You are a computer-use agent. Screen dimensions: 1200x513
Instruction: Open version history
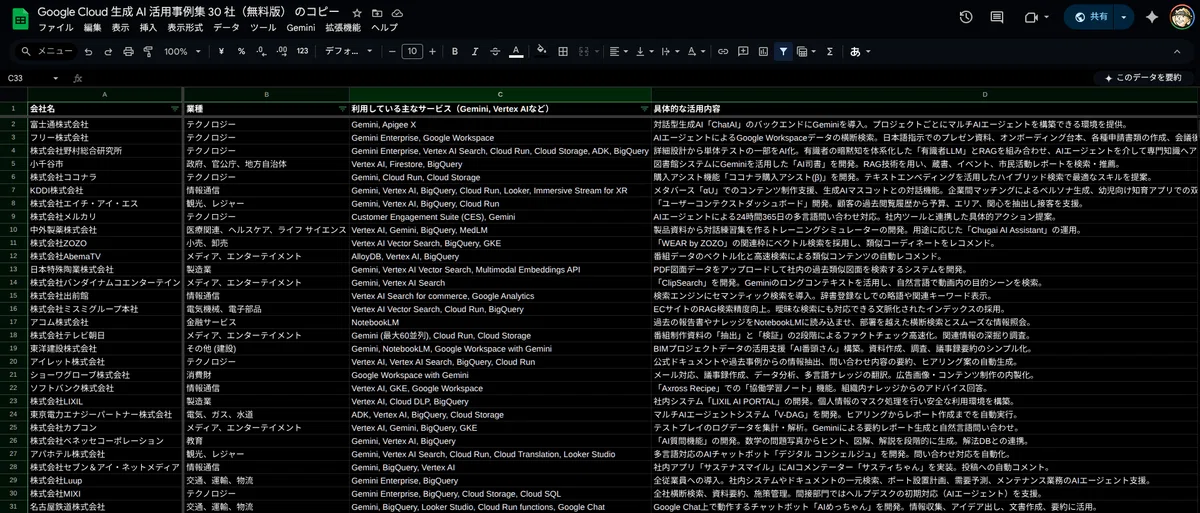pyautogui.click(x=966, y=17)
